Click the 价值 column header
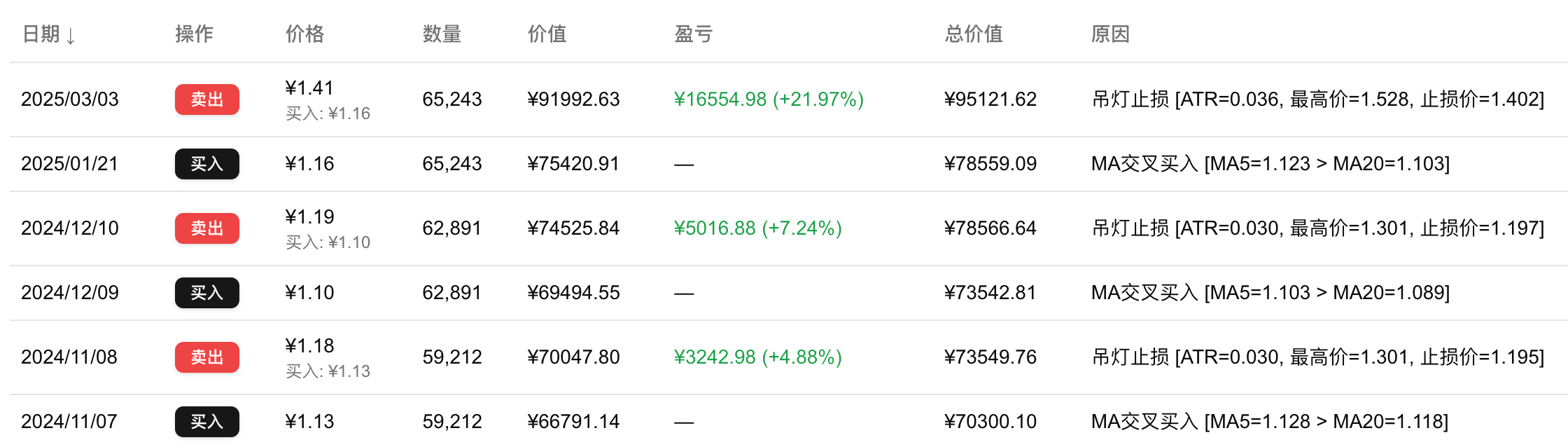Viewport: 1568px width, 447px height. click(x=547, y=34)
